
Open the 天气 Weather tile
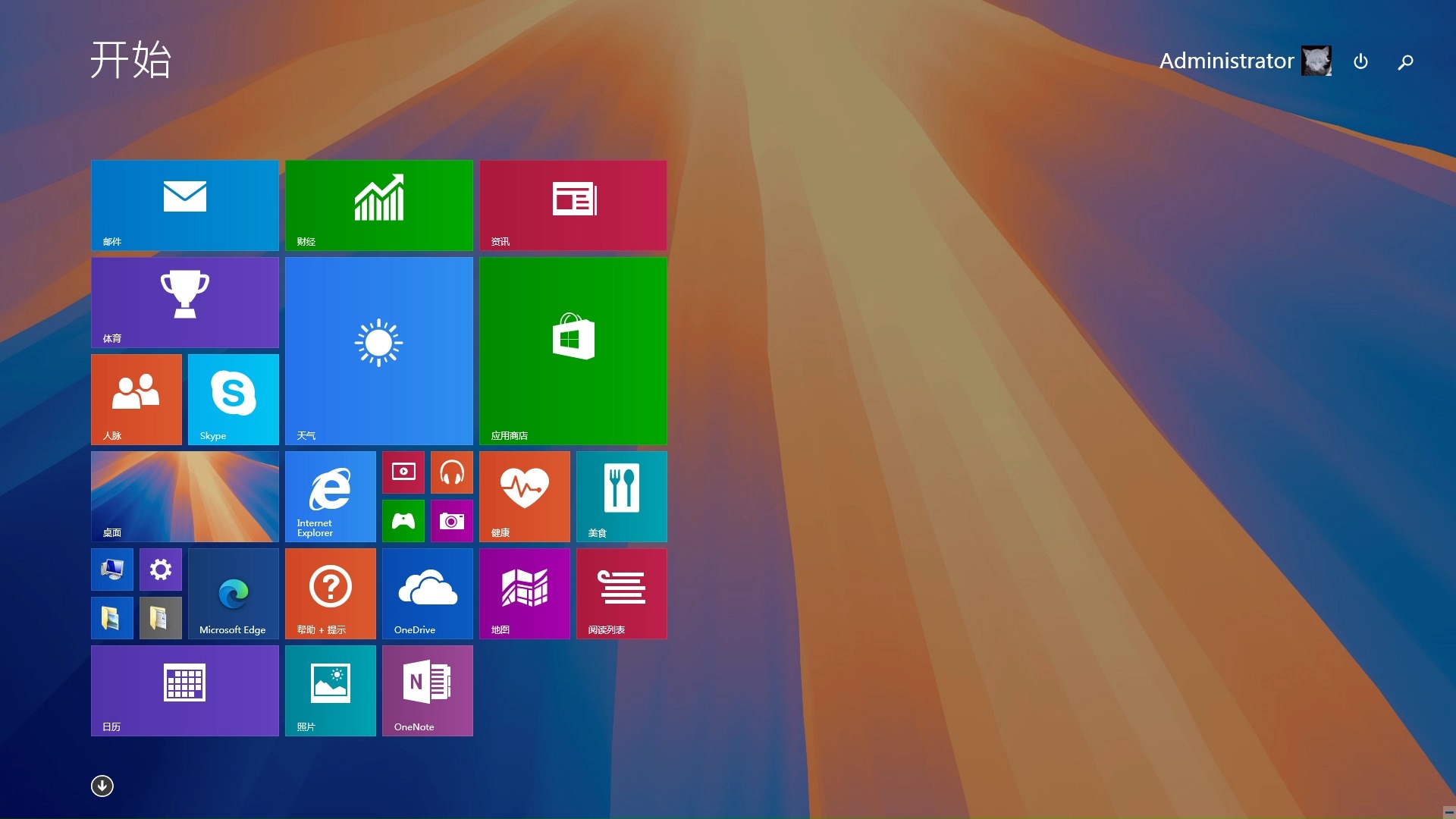pyautogui.click(x=379, y=351)
